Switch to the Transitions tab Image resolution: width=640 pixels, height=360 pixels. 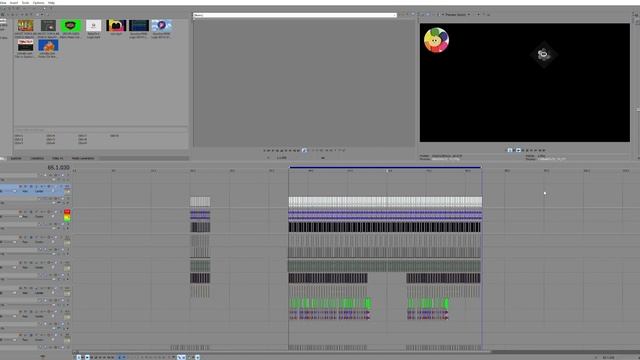[x=37, y=158]
